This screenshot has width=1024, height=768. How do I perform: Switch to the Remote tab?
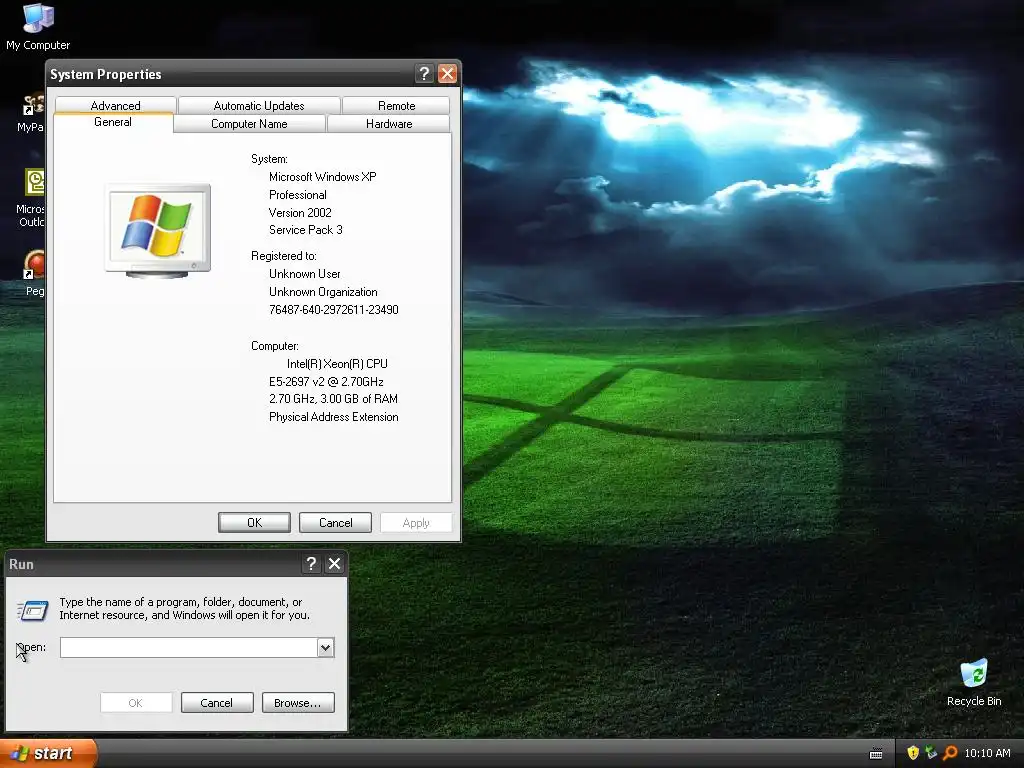(x=396, y=105)
